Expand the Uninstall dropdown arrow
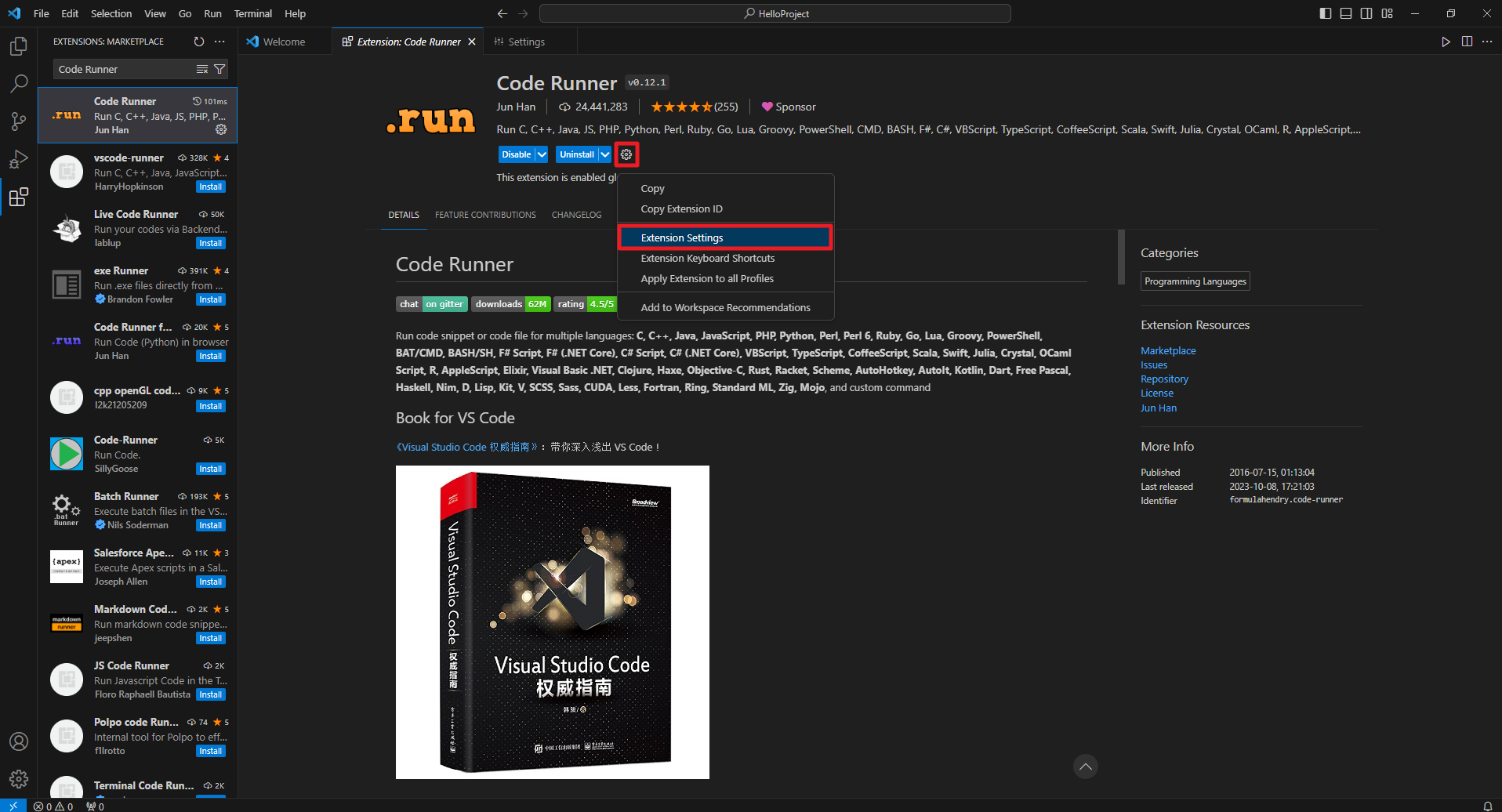 tap(604, 154)
